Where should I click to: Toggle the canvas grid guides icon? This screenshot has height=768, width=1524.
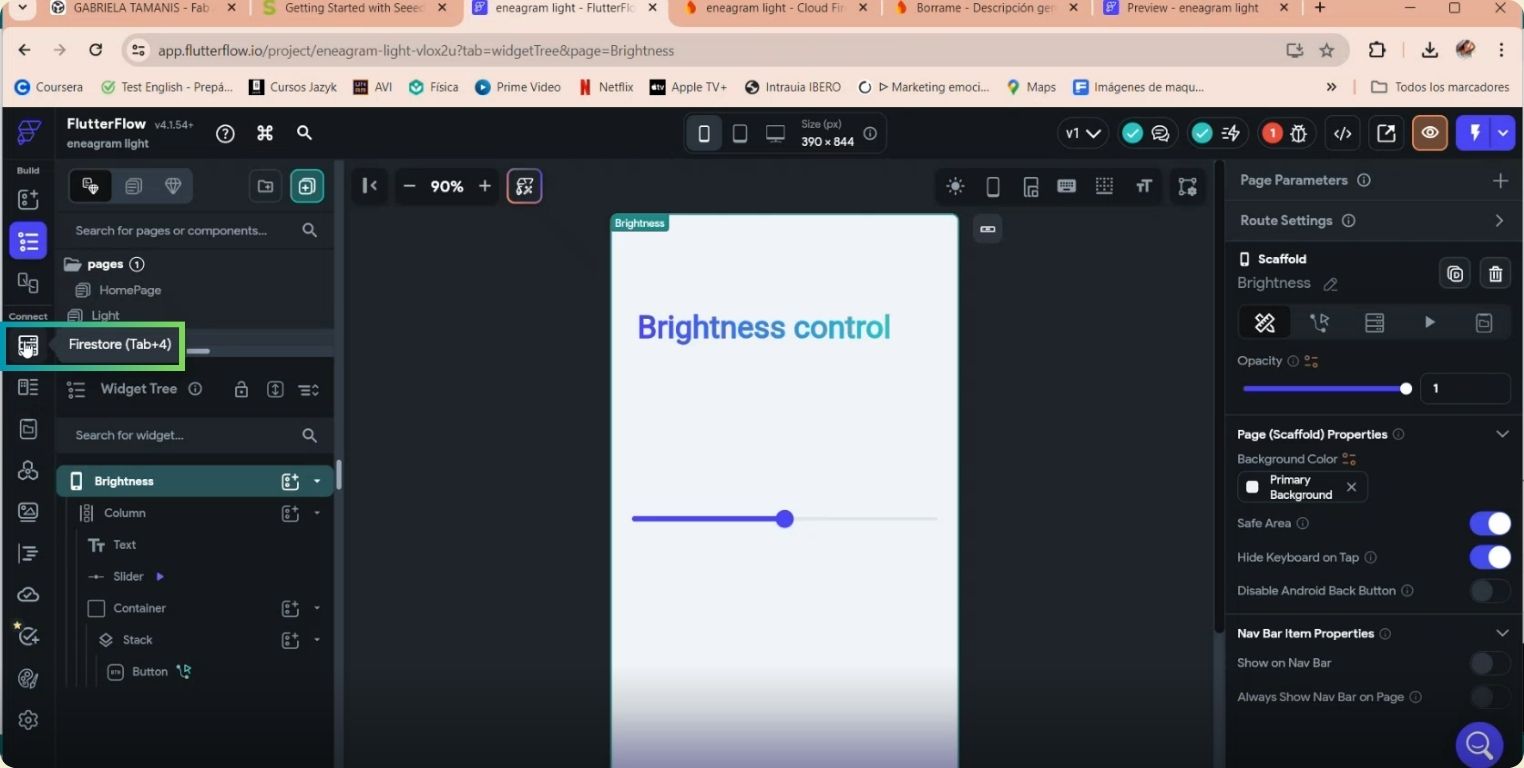click(x=1104, y=186)
